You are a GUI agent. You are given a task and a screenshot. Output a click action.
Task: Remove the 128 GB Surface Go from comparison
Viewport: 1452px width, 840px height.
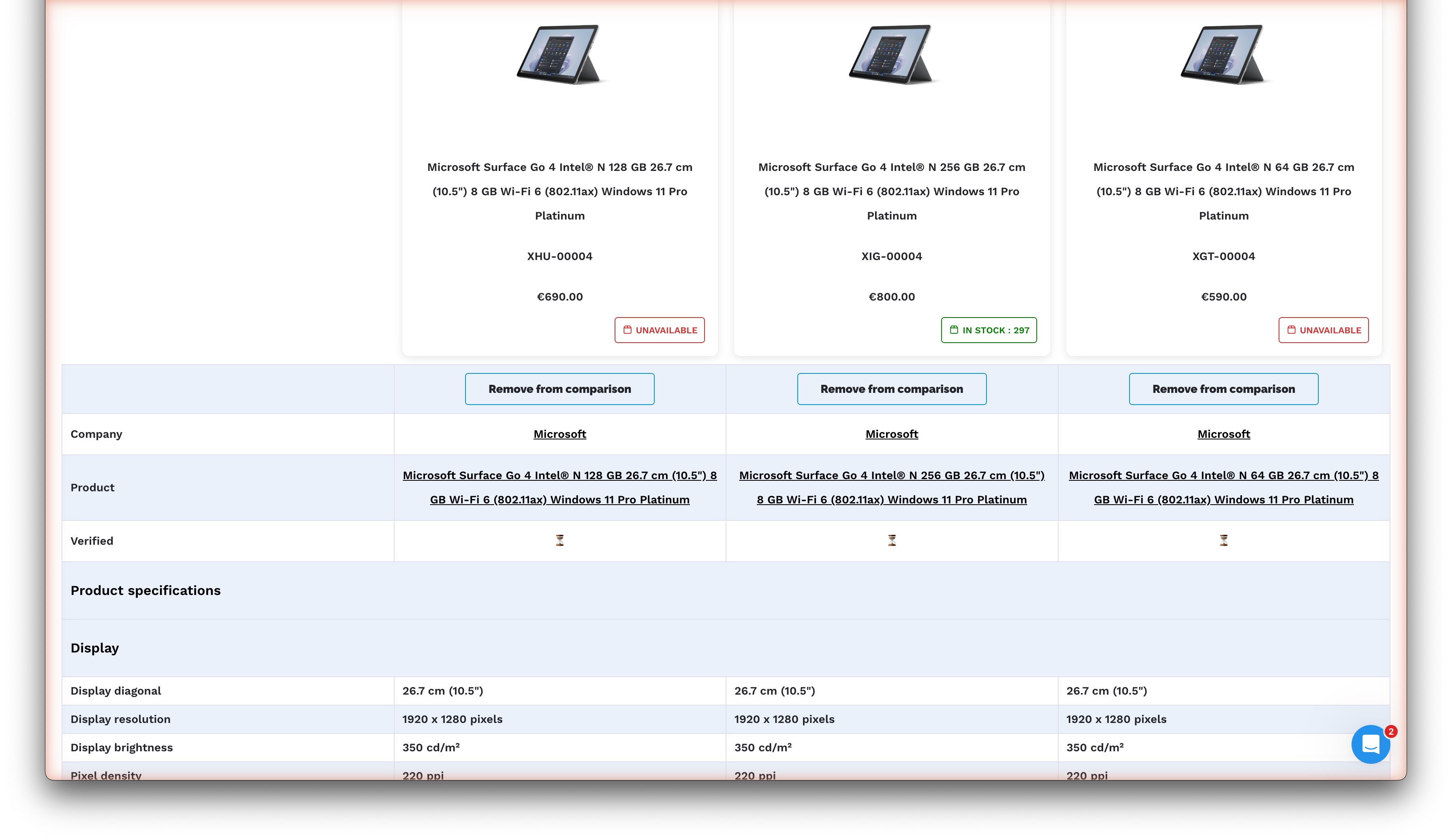tap(559, 388)
